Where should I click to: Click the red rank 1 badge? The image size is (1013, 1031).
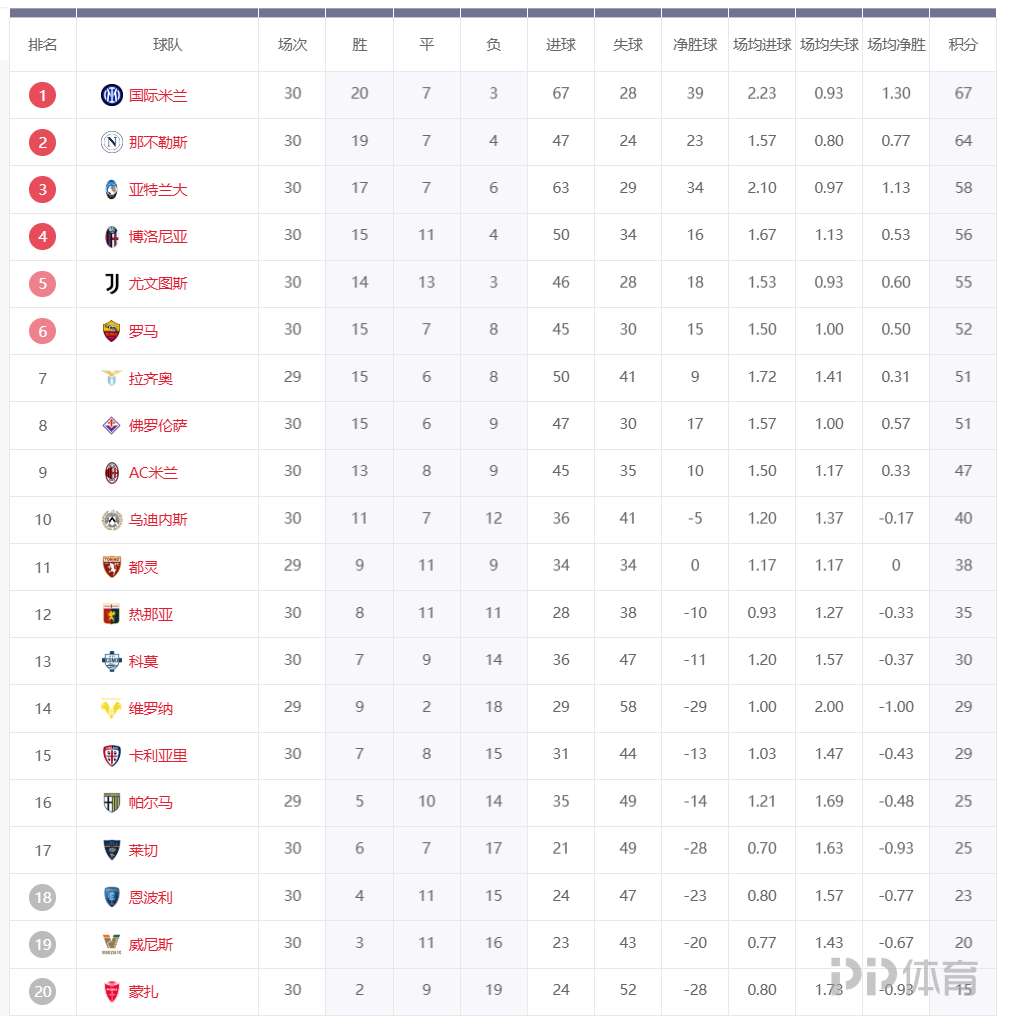[x=43, y=96]
